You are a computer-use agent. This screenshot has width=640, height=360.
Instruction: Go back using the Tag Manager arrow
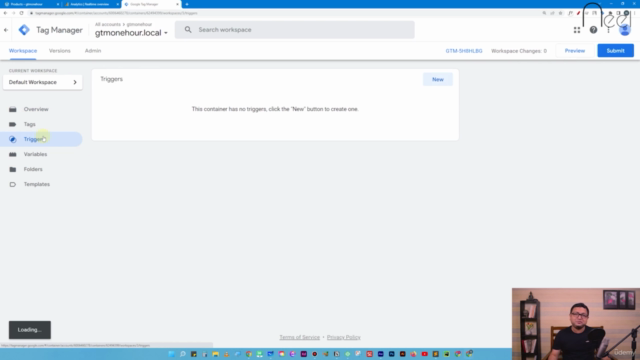(6, 30)
